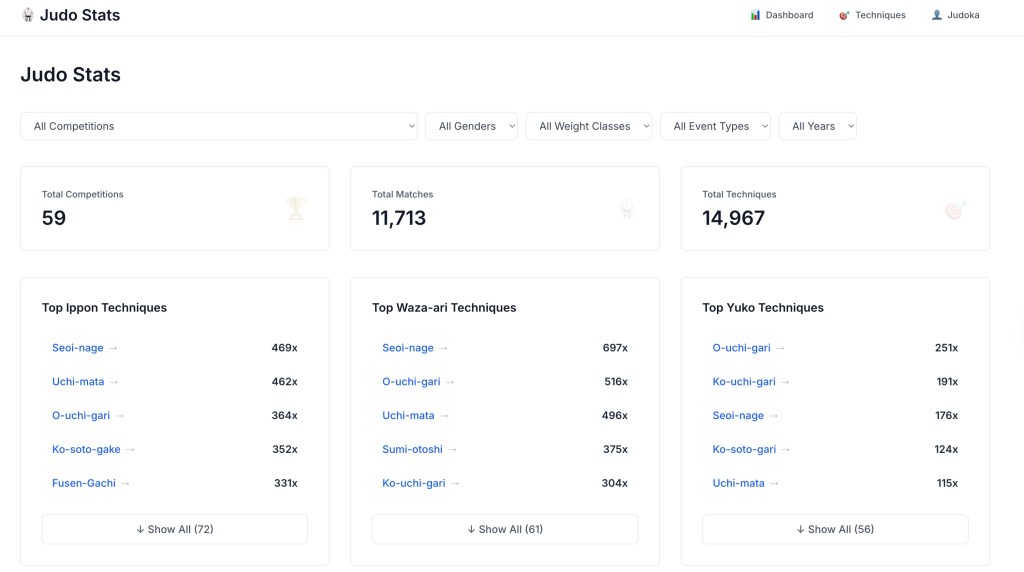Open Sumi-otoshi Waza-ari technique link
The height and width of the screenshot is (572, 1024).
pyautogui.click(x=413, y=449)
